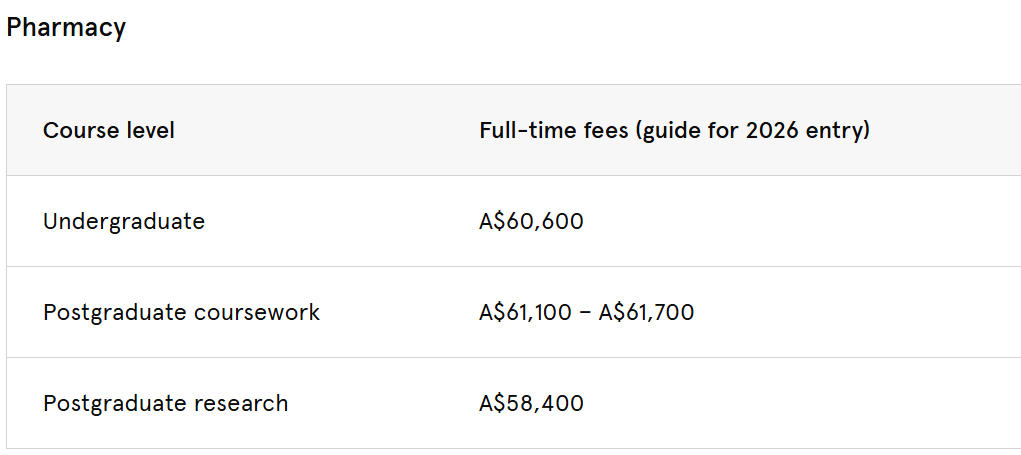Select the "Postgraduate coursework" row label
Viewport: 1021px width, 455px height.
(181, 312)
